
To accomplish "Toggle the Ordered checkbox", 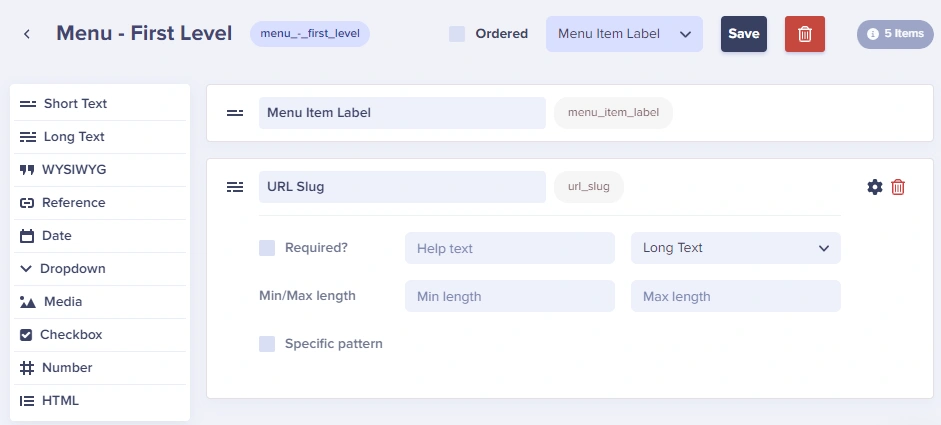I will pos(457,34).
